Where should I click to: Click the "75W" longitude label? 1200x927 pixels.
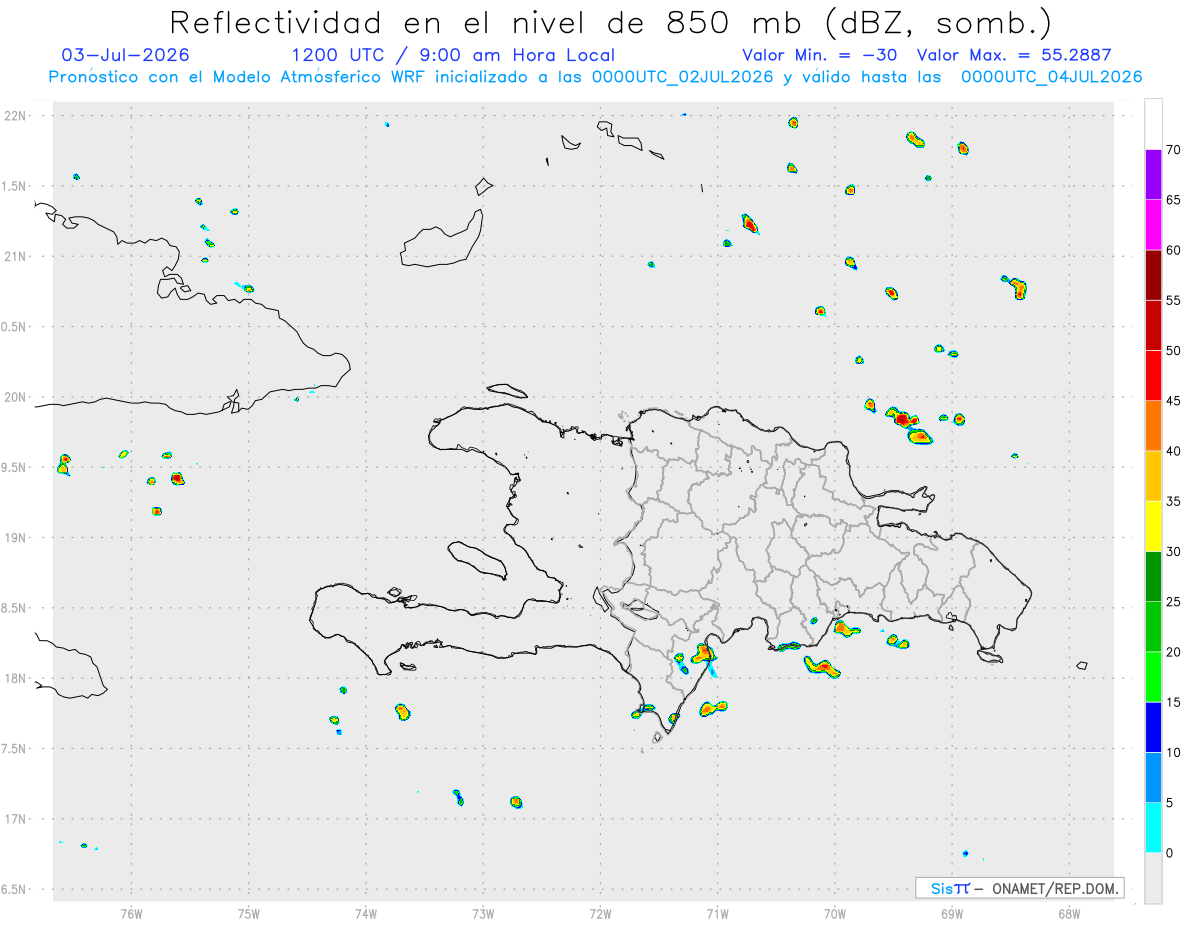coord(249,913)
